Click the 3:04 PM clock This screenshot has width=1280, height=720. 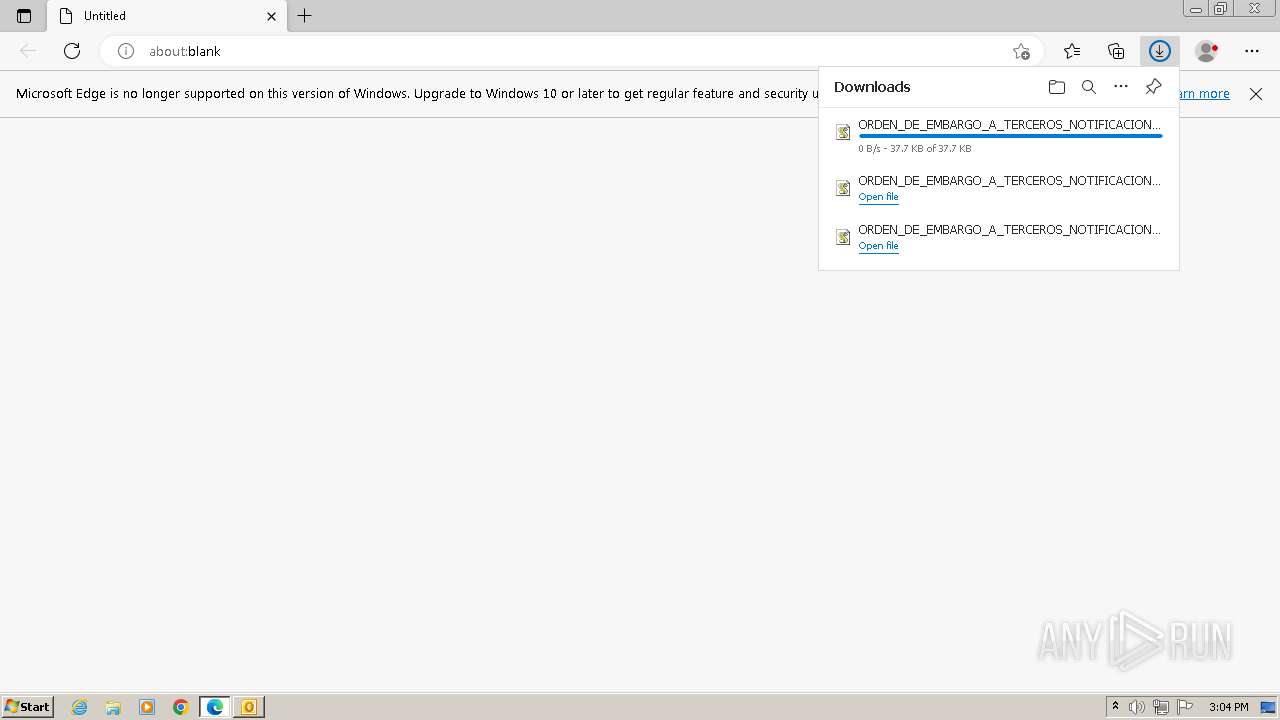pos(1229,707)
